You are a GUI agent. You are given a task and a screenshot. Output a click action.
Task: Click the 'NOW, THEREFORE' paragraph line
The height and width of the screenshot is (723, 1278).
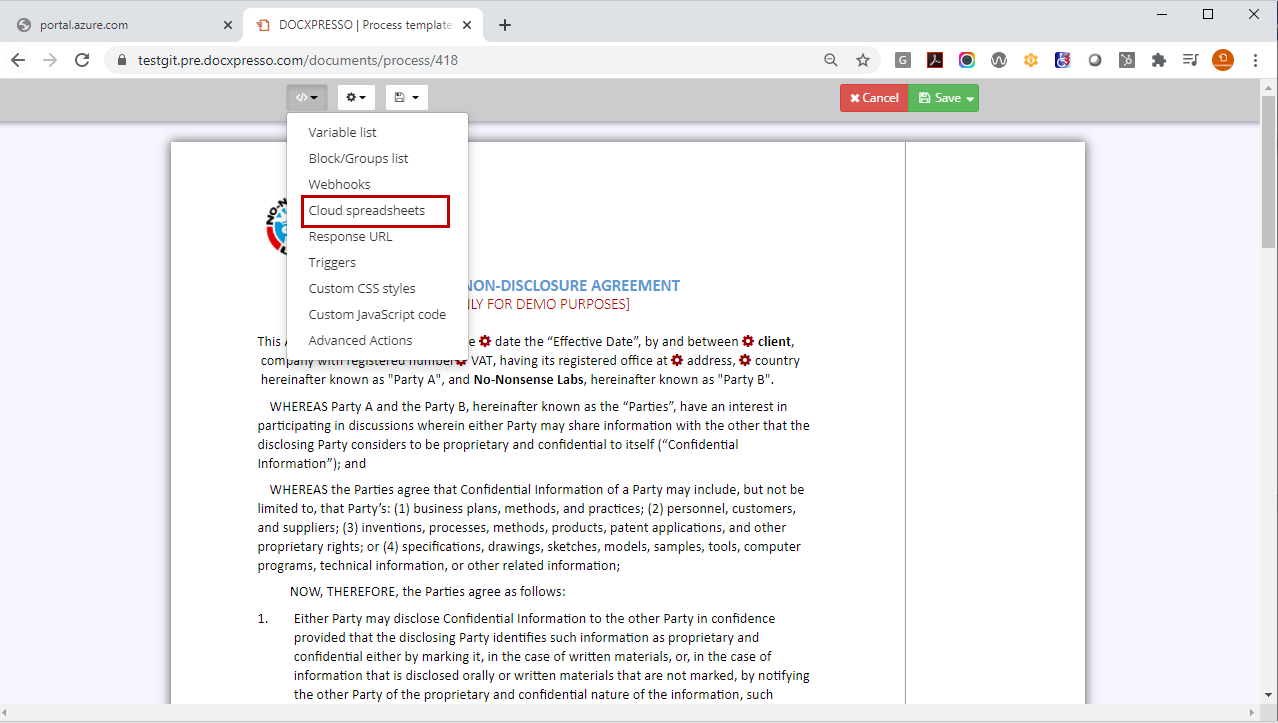pyautogui.click(x=428, y=591)
